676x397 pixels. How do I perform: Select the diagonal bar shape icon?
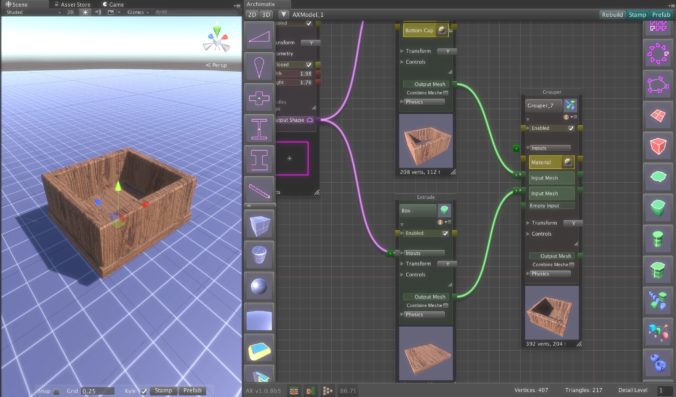pos(259,190)
